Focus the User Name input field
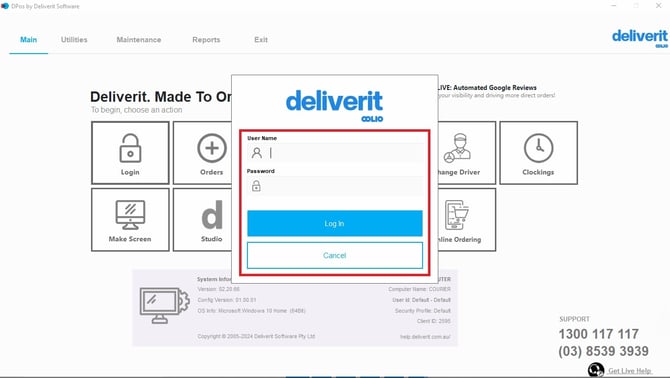Screen dimensions: 670x378 [335, 153]
